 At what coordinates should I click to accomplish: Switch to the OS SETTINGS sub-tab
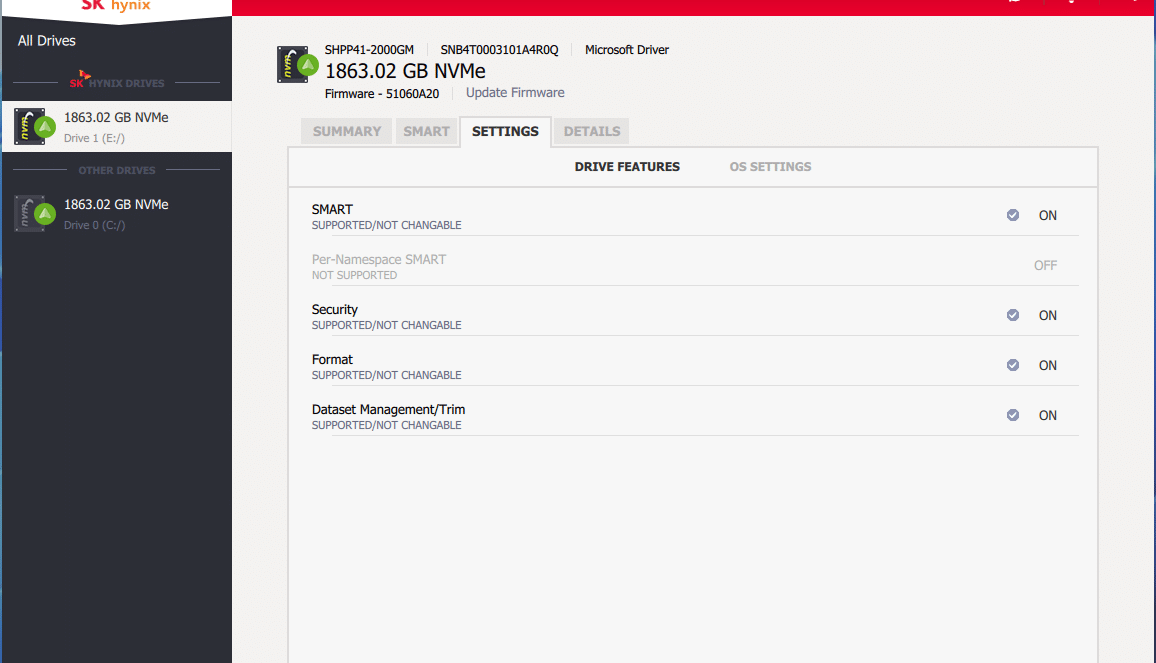pos(770,167)
